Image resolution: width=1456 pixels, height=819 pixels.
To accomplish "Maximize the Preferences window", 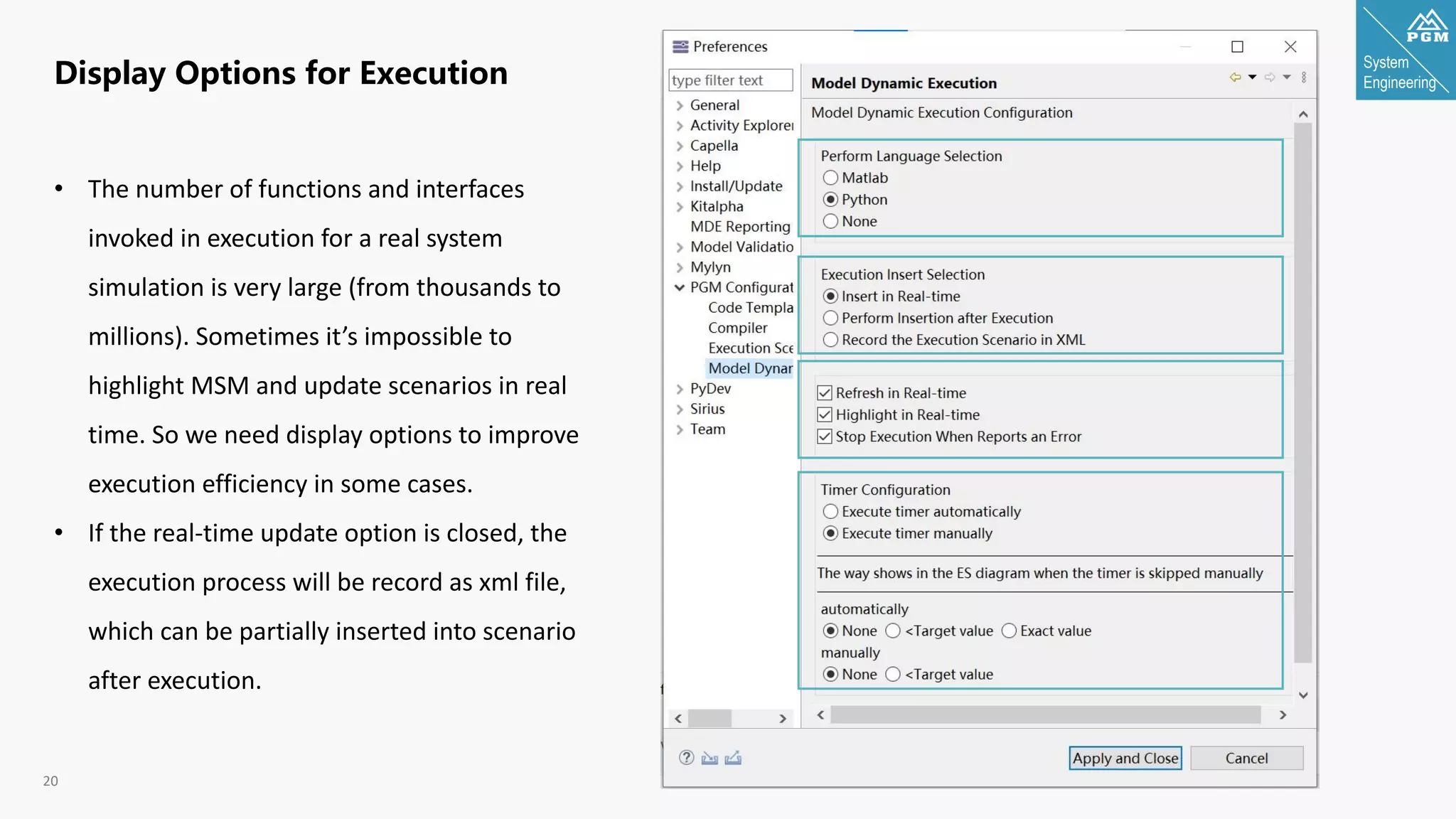I will (1237, 46).
